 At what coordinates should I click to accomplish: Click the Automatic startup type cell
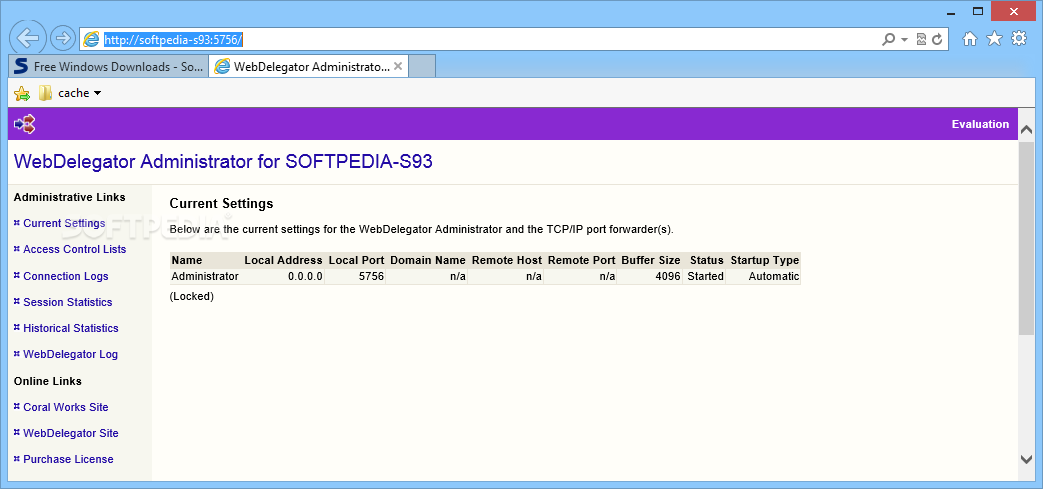click(x=763, y=276)
